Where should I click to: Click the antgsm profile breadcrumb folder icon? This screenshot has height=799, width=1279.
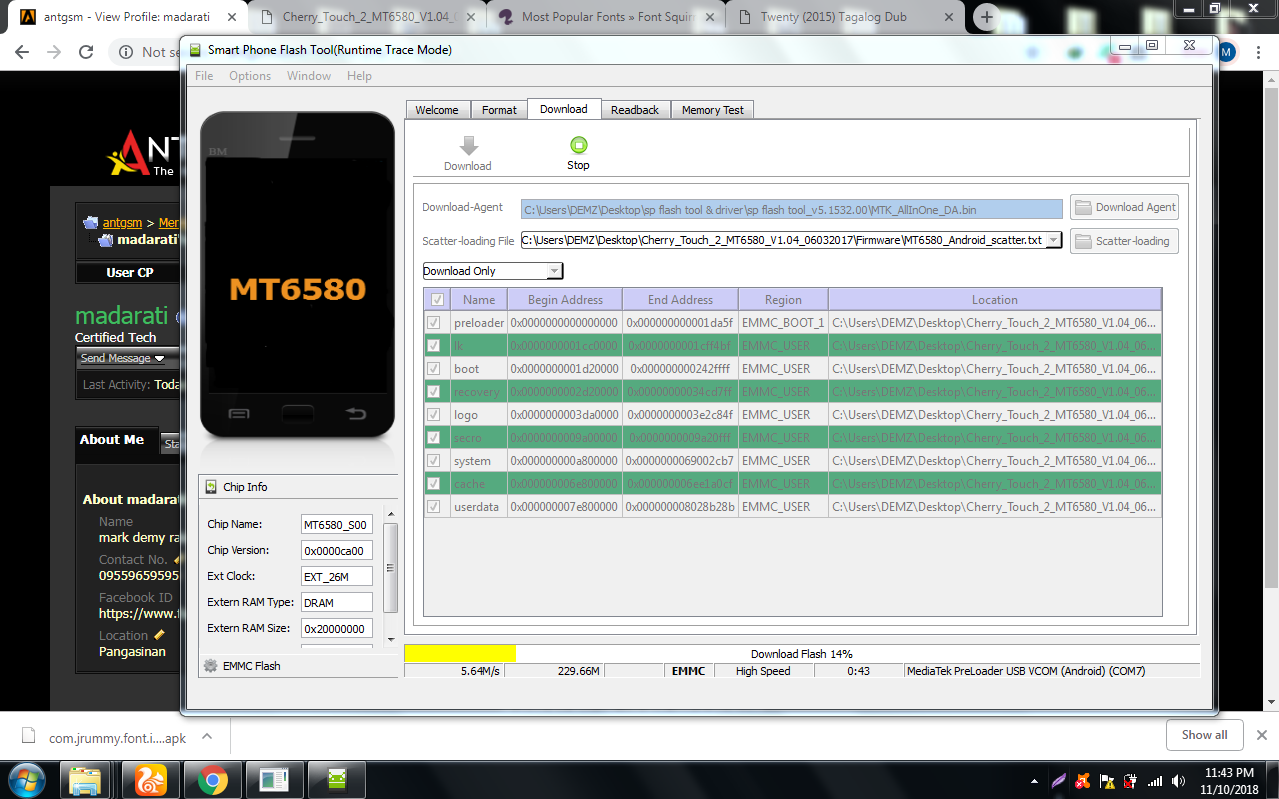pos(91,223)
